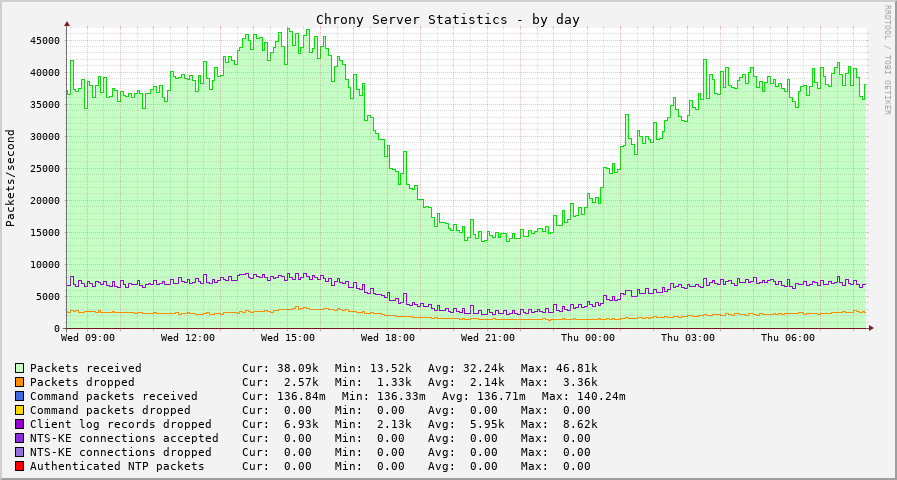Click the 20000 y-axis value
The image size is (897, 480).
(x=45, y=201)
